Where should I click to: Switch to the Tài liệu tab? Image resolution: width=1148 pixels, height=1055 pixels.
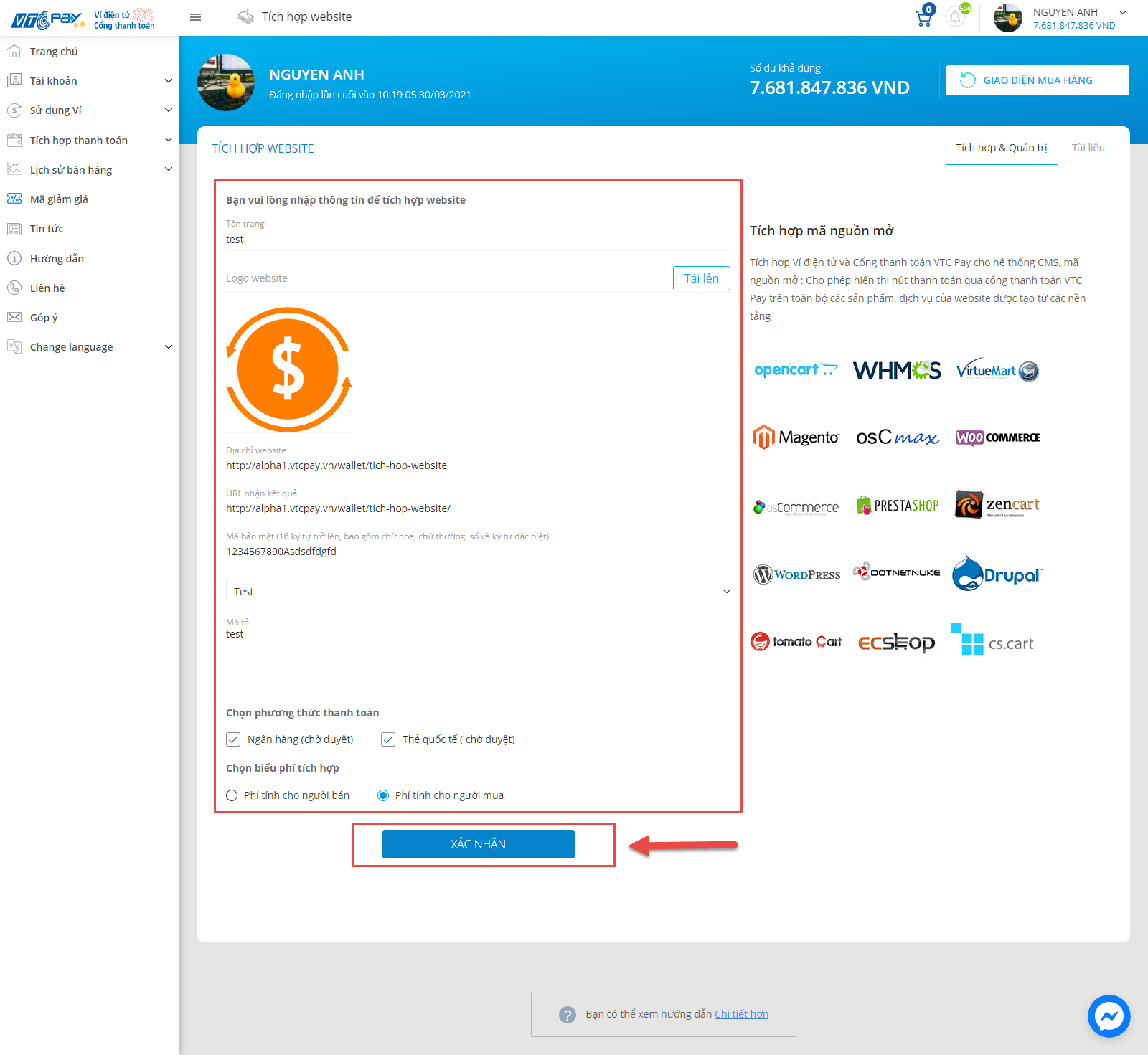pyautogui.click(x=1088, y=148)
